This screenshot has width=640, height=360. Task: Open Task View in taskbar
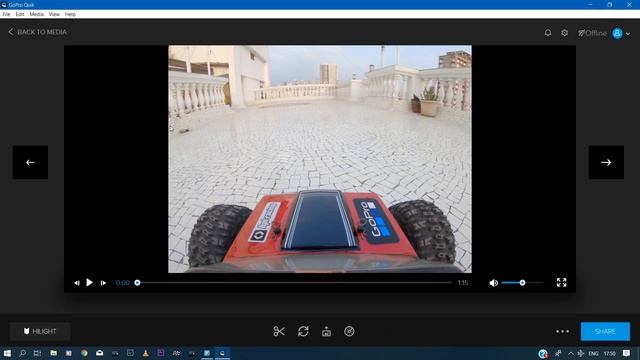click(38, 353)
